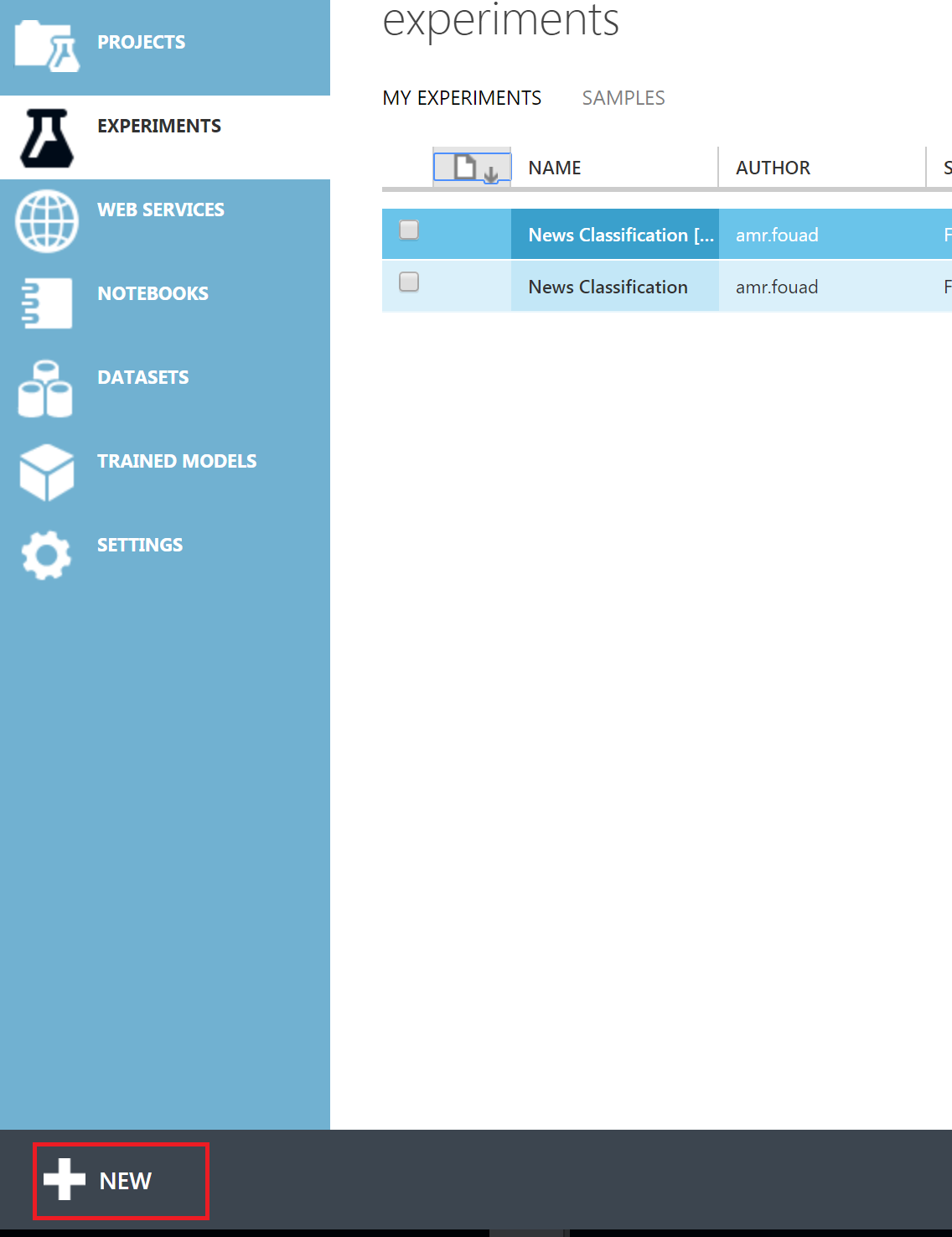
Task: Check the News Classification [...] experiment checkbox
Action: (409, 230)
